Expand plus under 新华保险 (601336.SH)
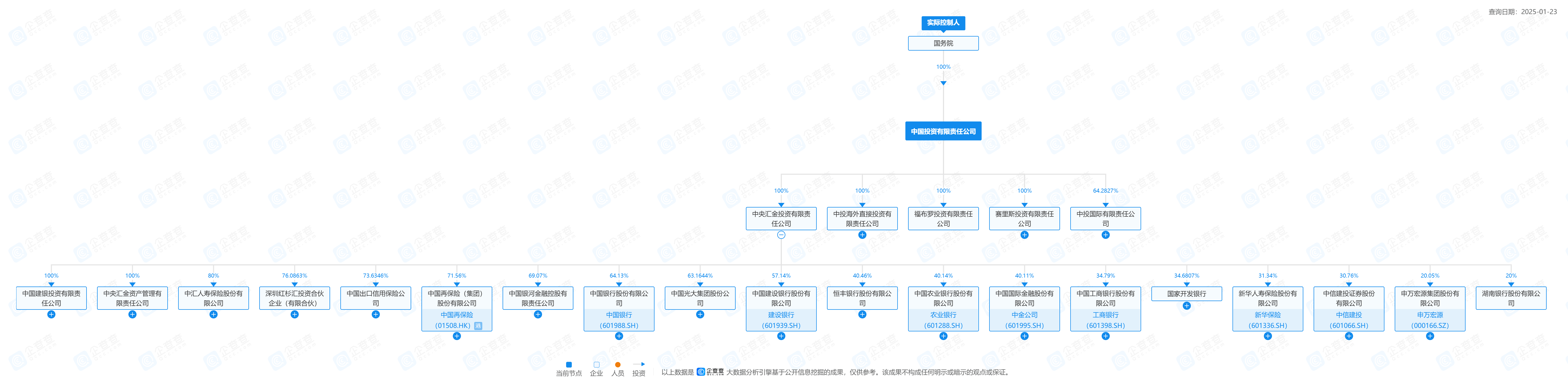 [x=1268, y=336]
